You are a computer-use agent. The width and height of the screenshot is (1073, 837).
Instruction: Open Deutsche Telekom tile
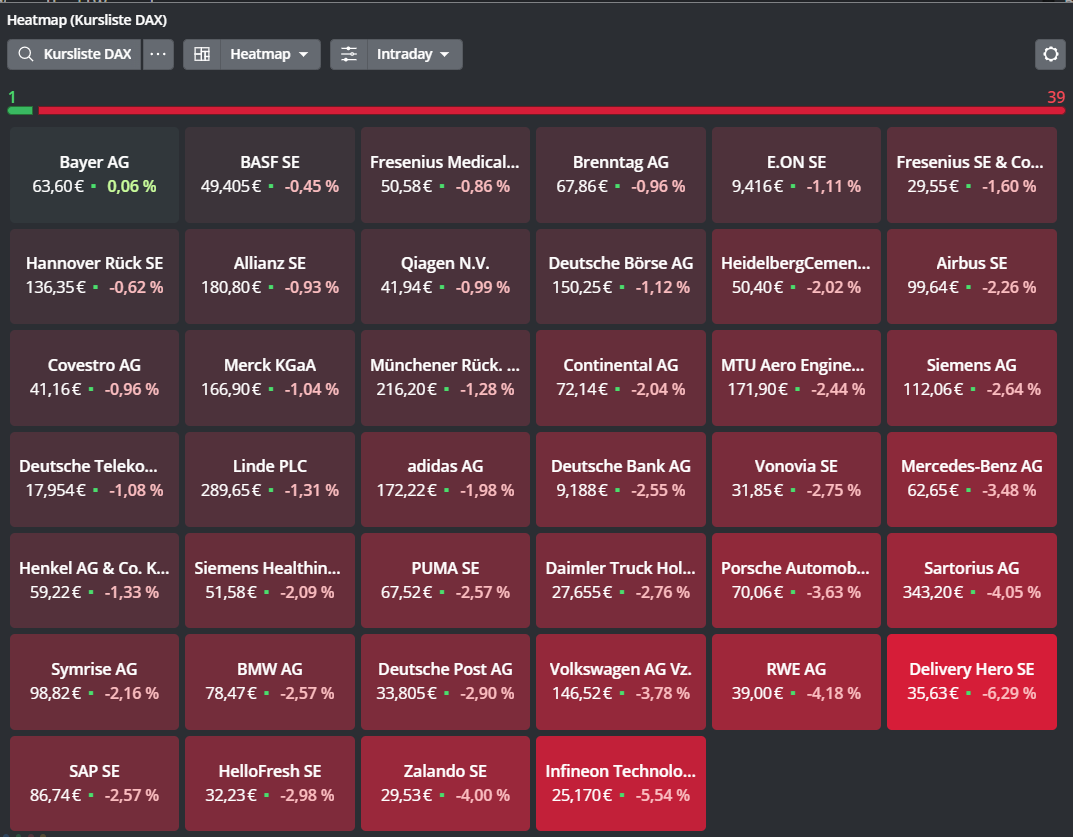point(94,479)
